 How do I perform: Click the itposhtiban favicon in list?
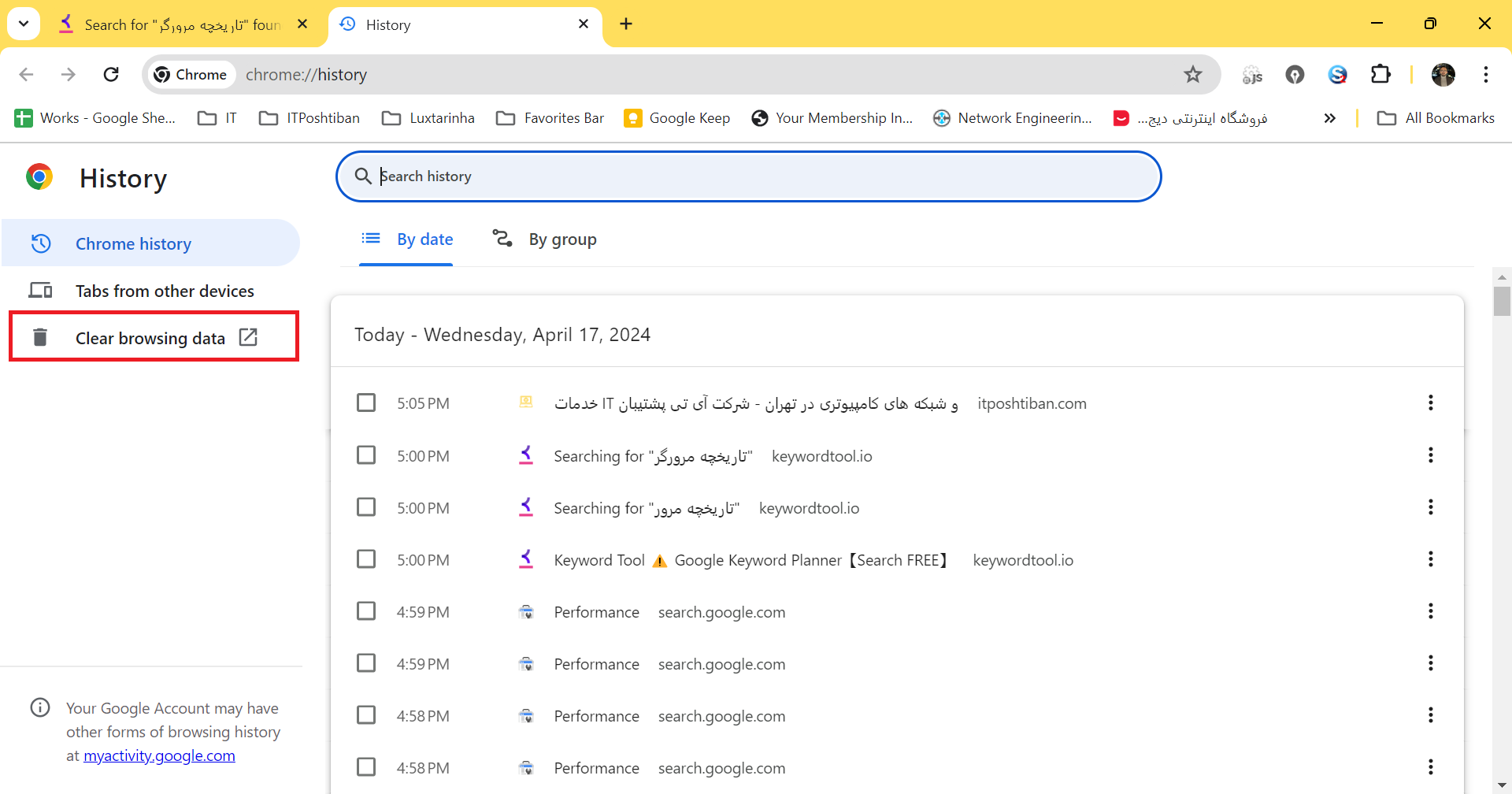coord(526,403)
